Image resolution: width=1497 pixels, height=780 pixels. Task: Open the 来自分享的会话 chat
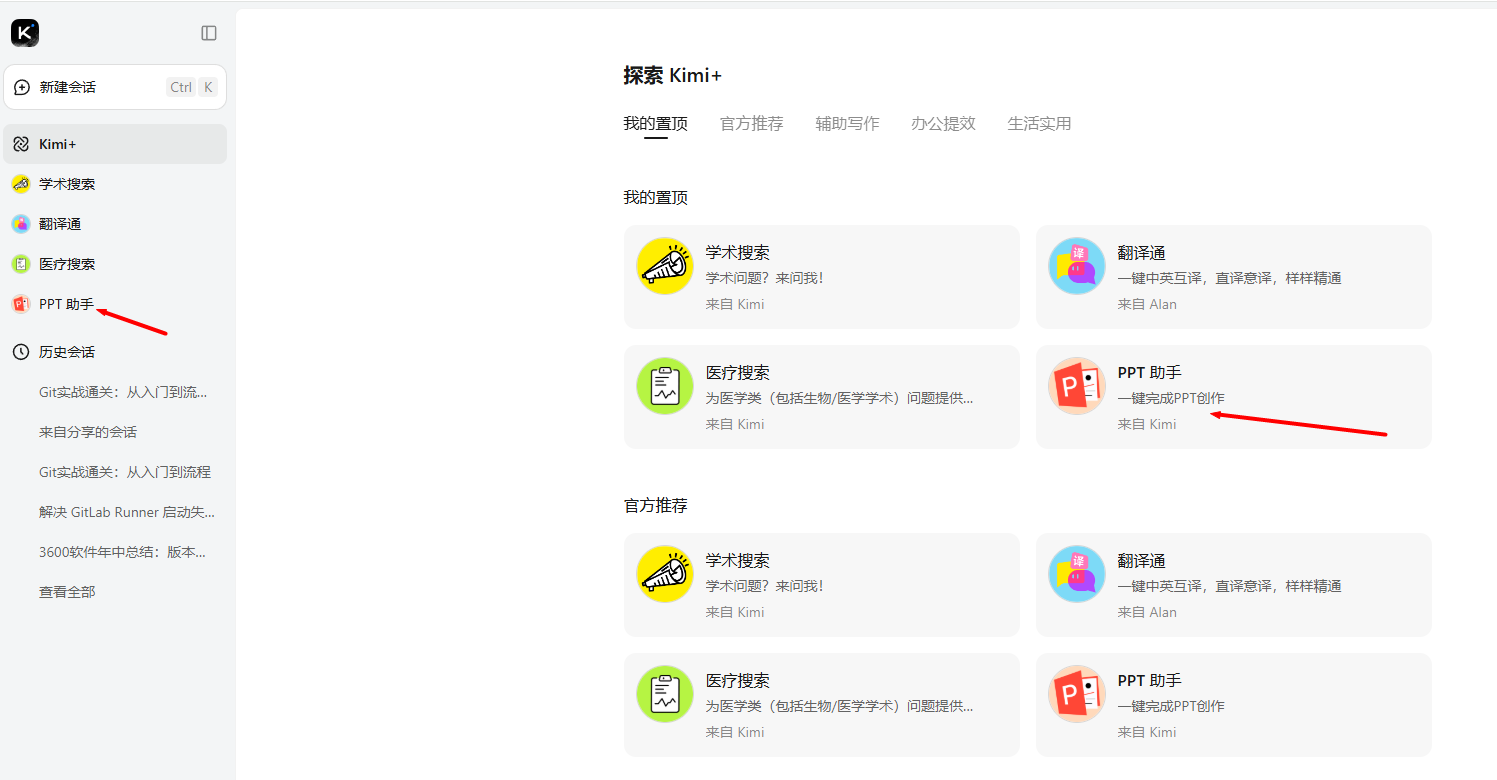tap(88, 432)
